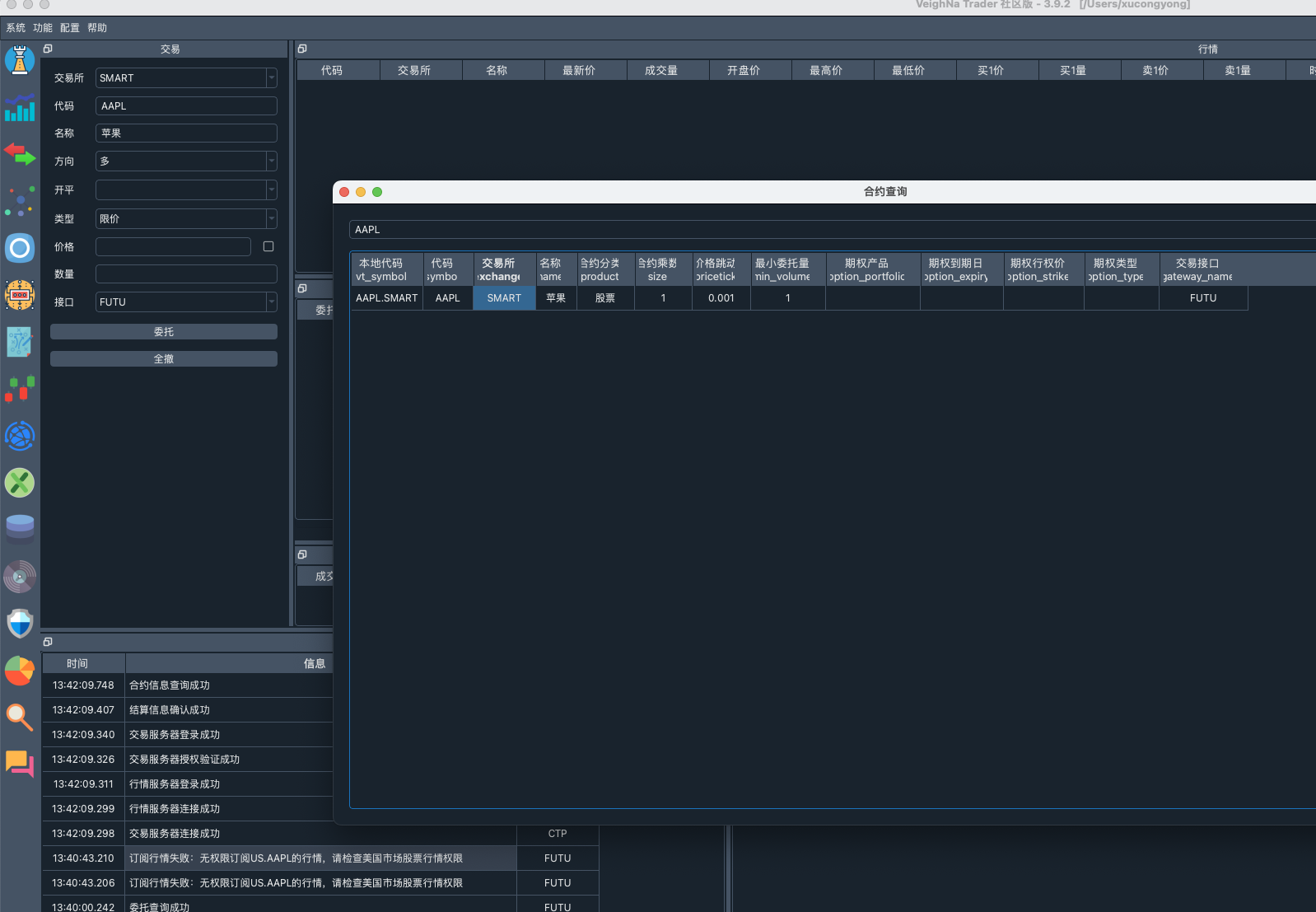
Task: Minimize the 合约查询 window with yellow button
Action: pyautogui.click(x=361, y=192)
